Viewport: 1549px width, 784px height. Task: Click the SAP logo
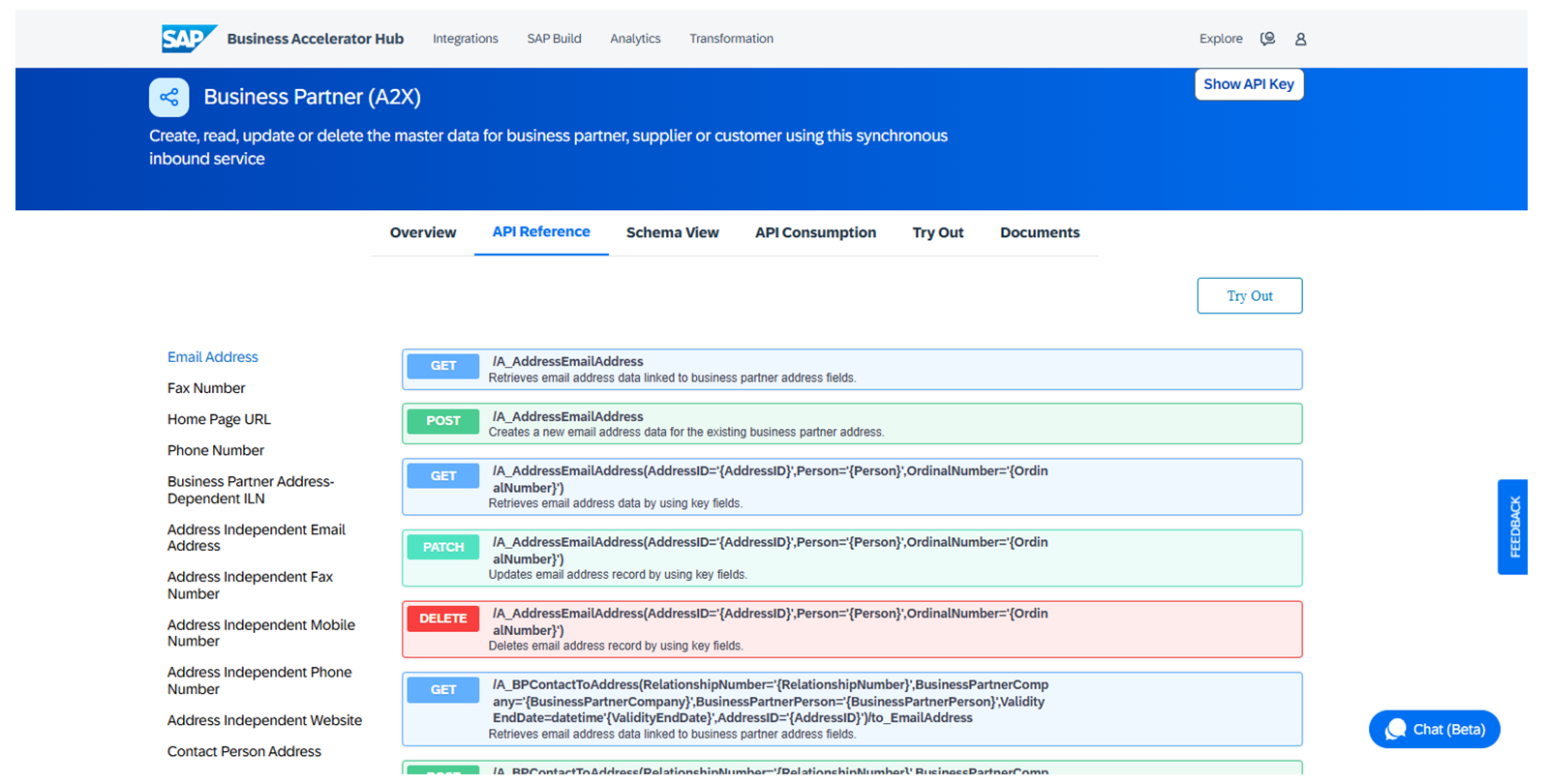pos(189,39)
